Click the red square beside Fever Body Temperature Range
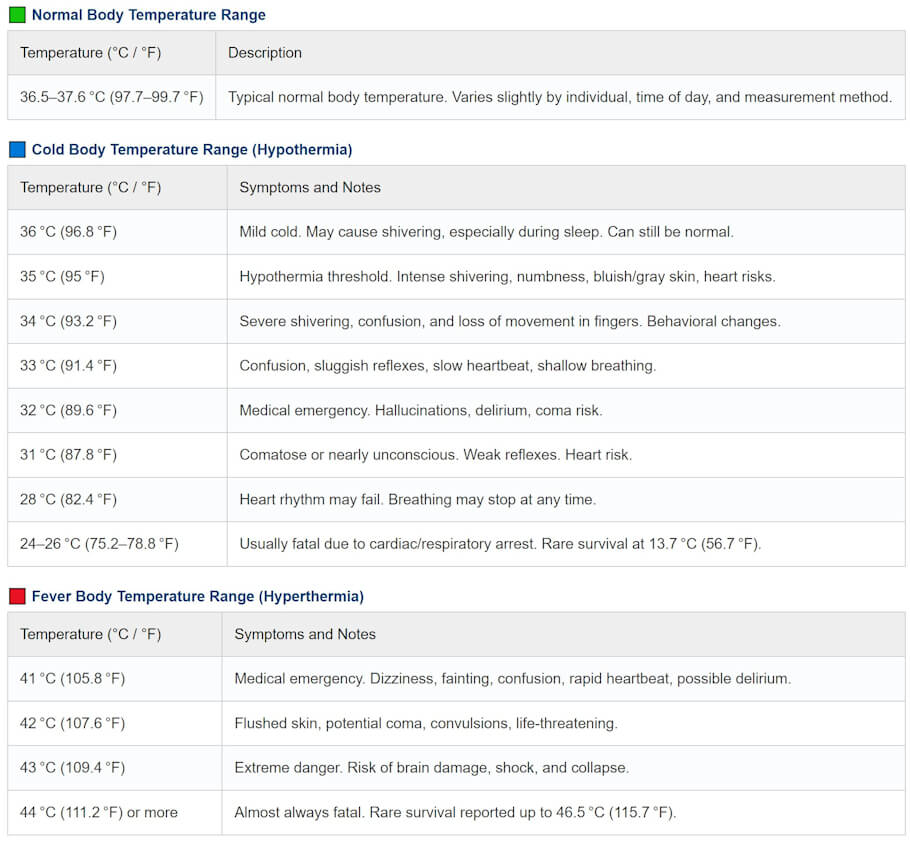910x841 pixels. [17, 597]
